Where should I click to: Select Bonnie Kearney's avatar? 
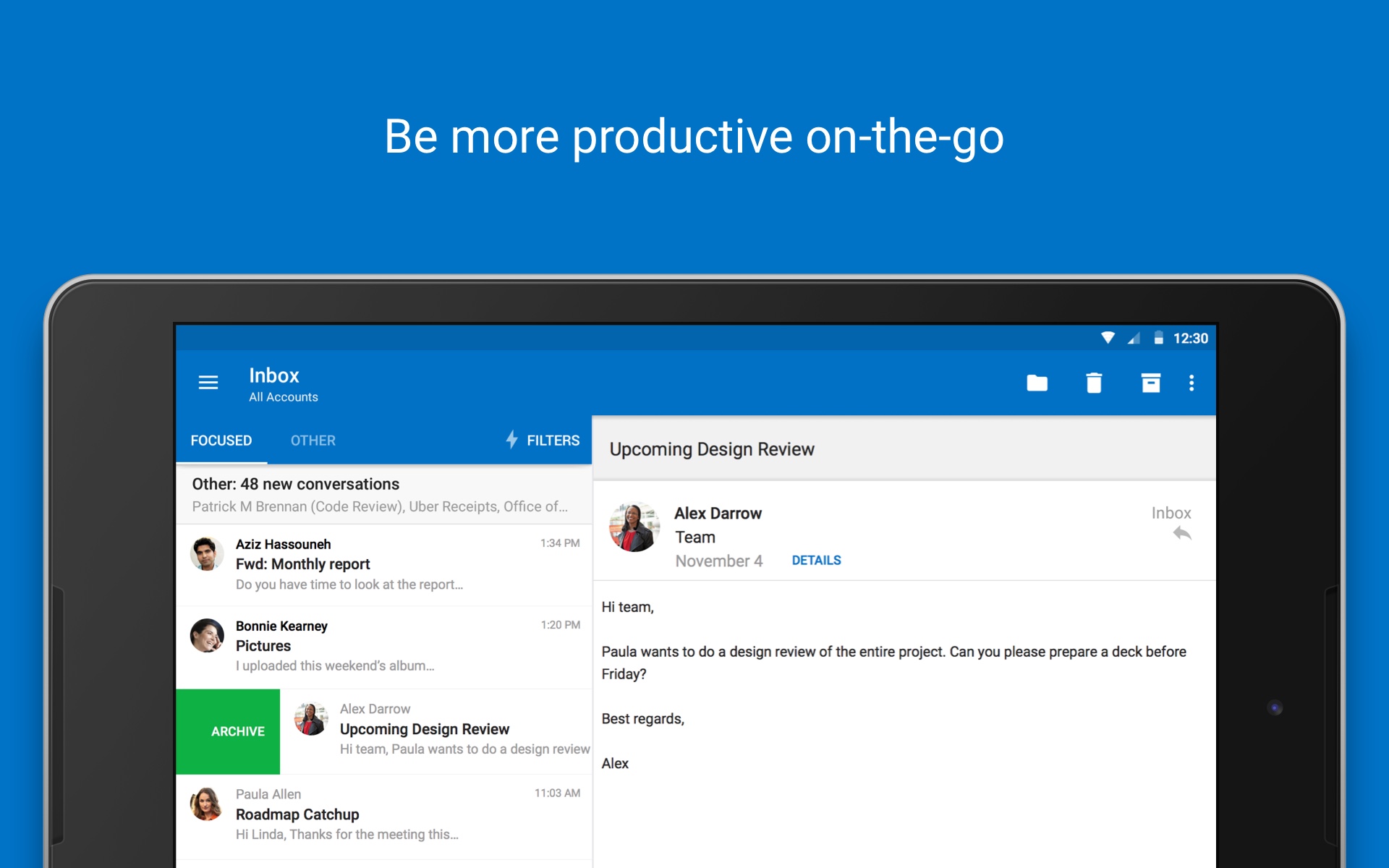click(207, 635)
